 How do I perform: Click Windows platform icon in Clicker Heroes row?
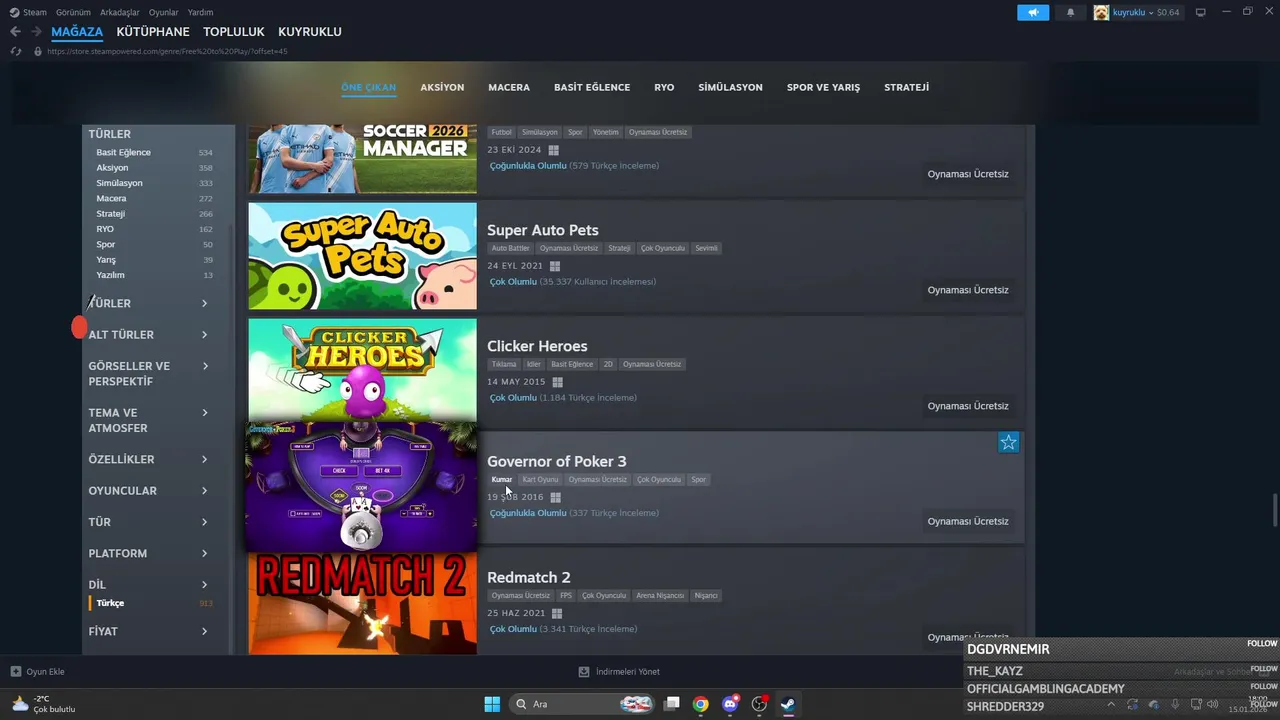click(x=557, y=382)
